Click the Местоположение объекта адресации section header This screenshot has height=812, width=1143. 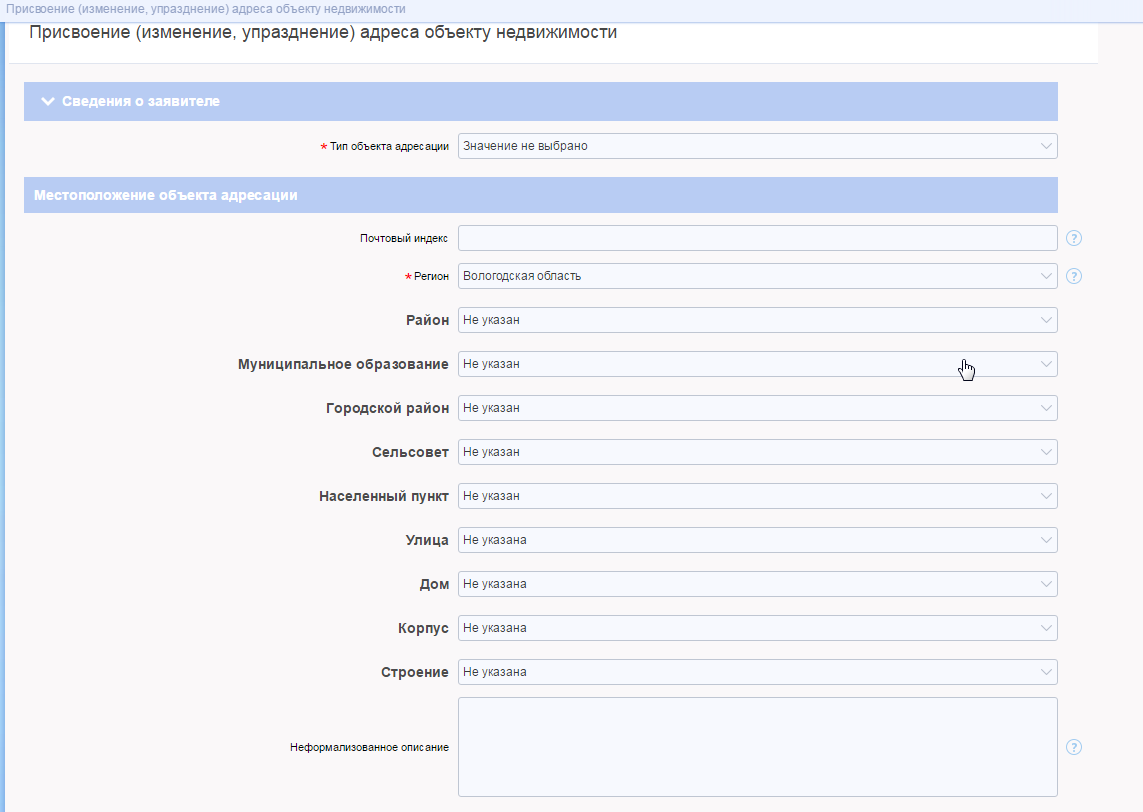166,195
